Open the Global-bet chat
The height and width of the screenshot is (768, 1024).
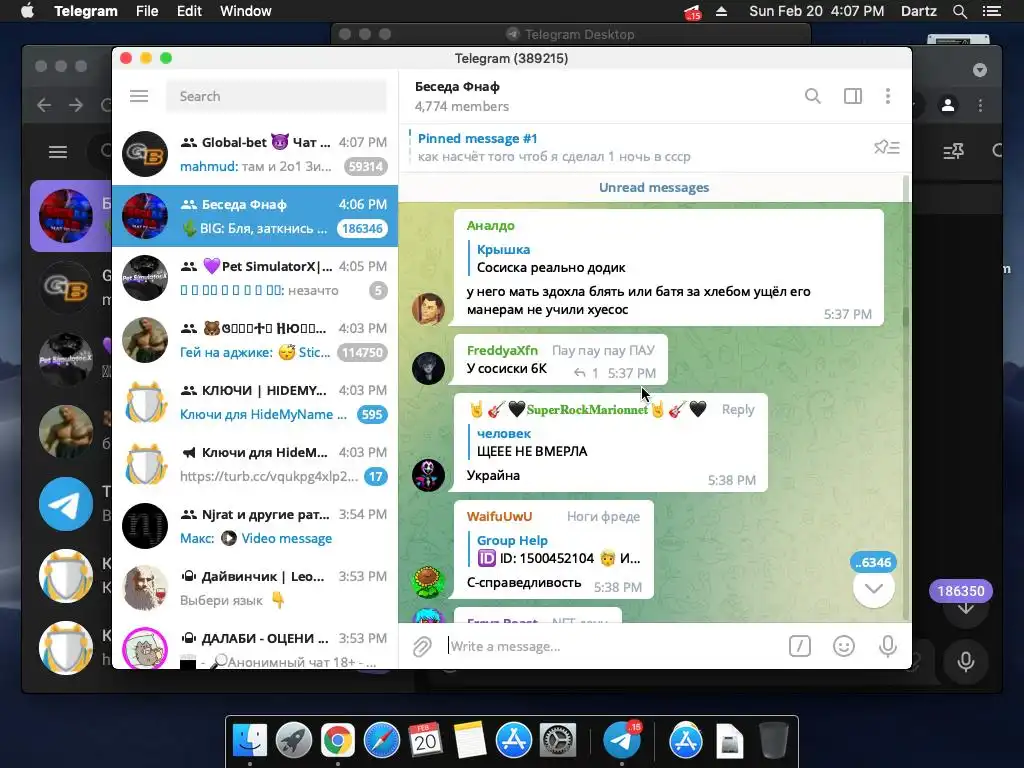(255, 154)
